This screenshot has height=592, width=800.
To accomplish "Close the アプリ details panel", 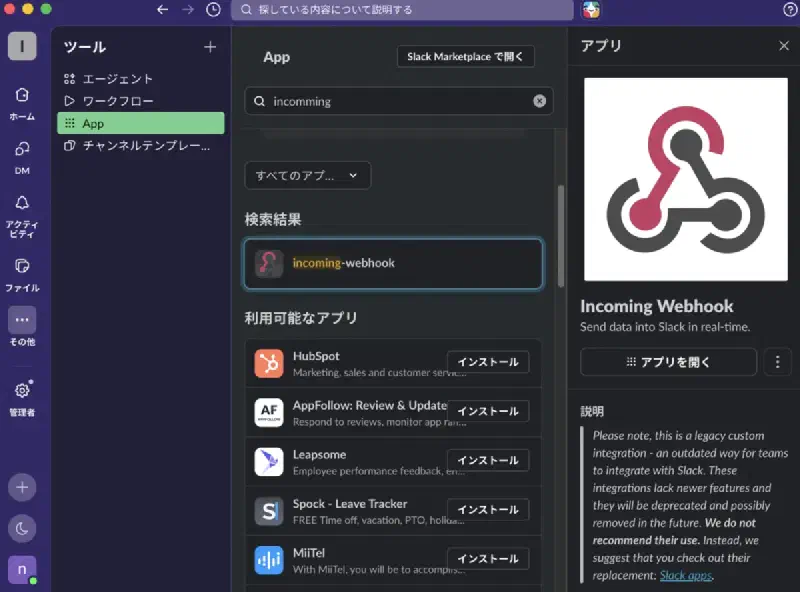I will coord(784,46).
